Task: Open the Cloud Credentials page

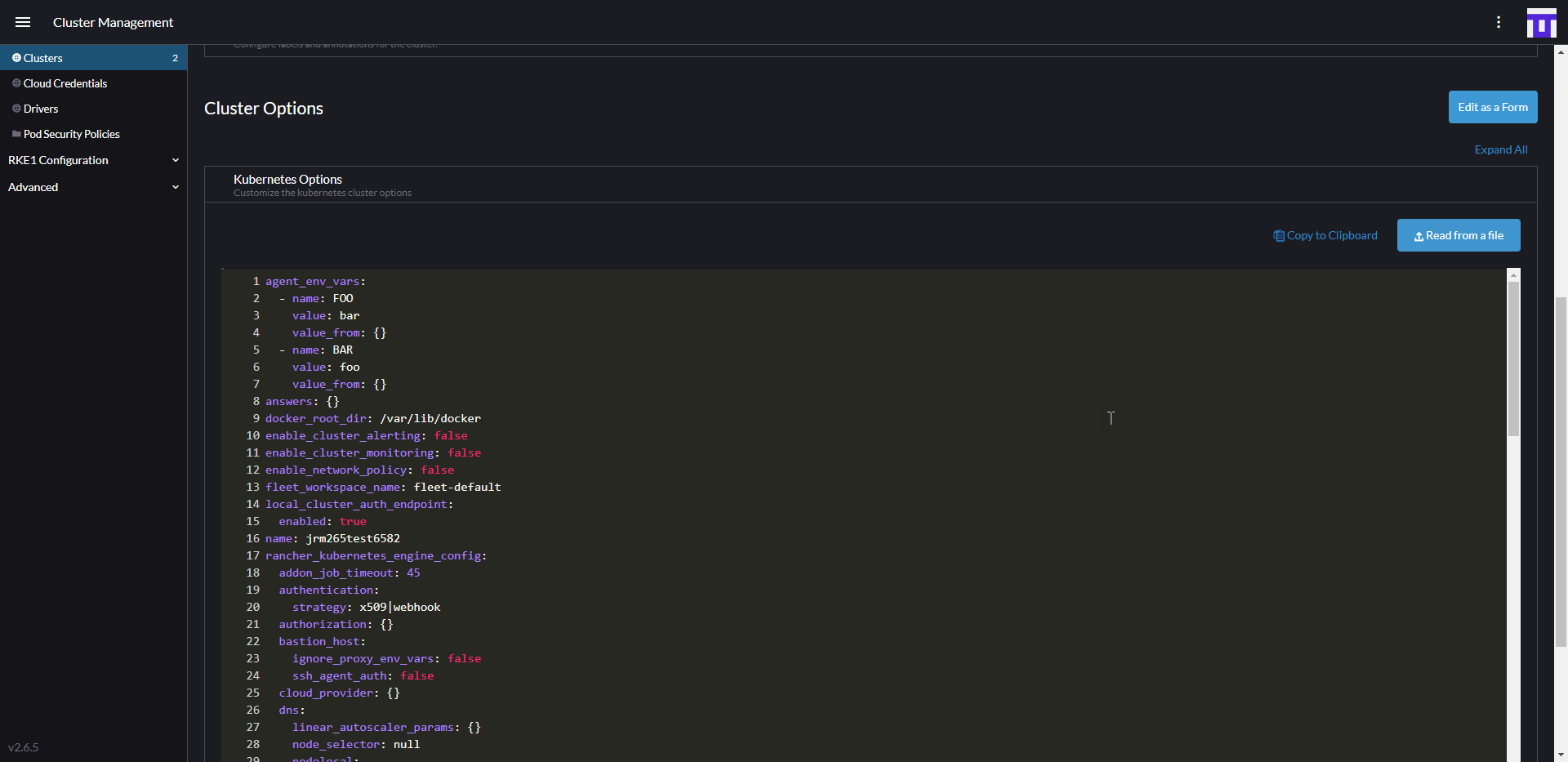Action: 65,82
